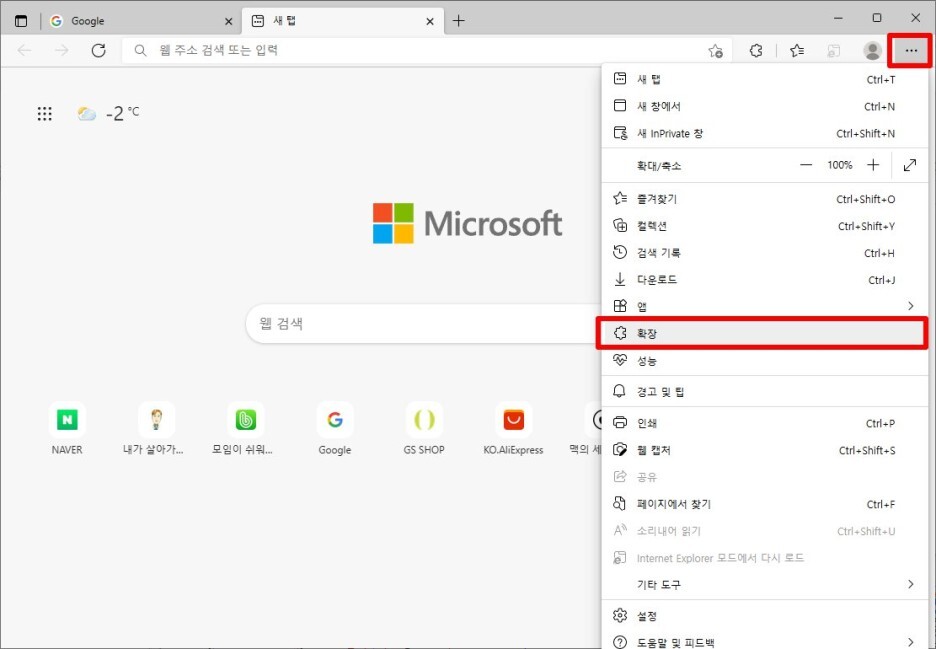Screen dimensions: 936x649
Task: Open the NAVER quick link
Action: pos(67,429)
